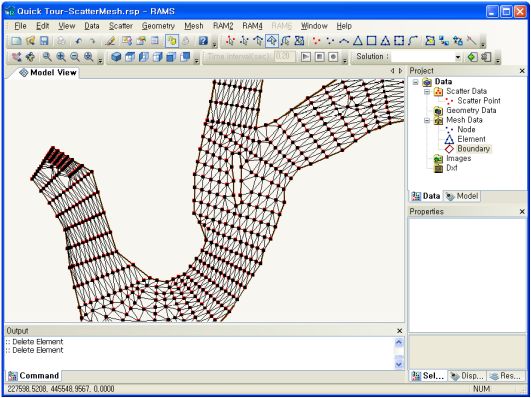Image resolution: width=531 pixels, height=398 pixels.
Task: Click the record animation button
Action: pos(333,57)
